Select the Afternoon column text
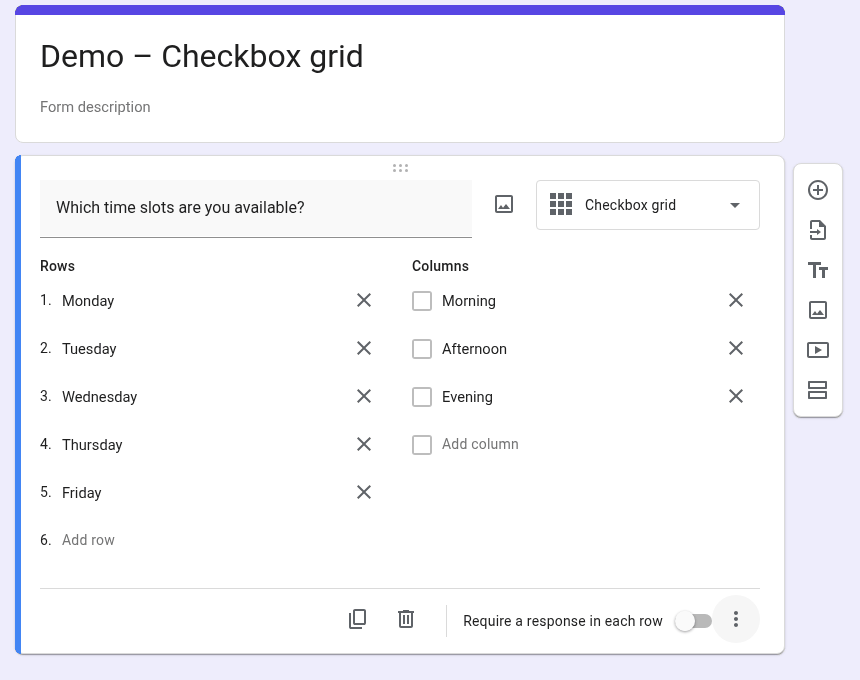The image size is (860, 680). click(x=474, y=349)
